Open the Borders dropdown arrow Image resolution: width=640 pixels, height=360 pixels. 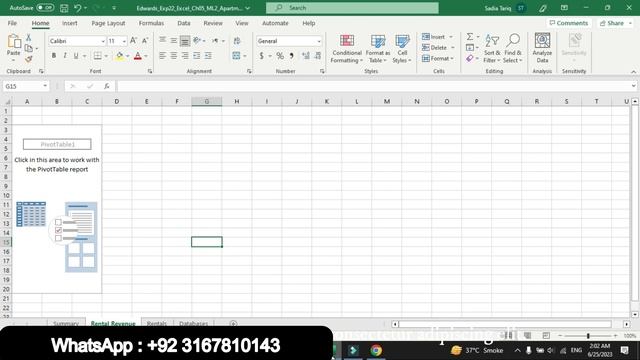coord(106,56)
